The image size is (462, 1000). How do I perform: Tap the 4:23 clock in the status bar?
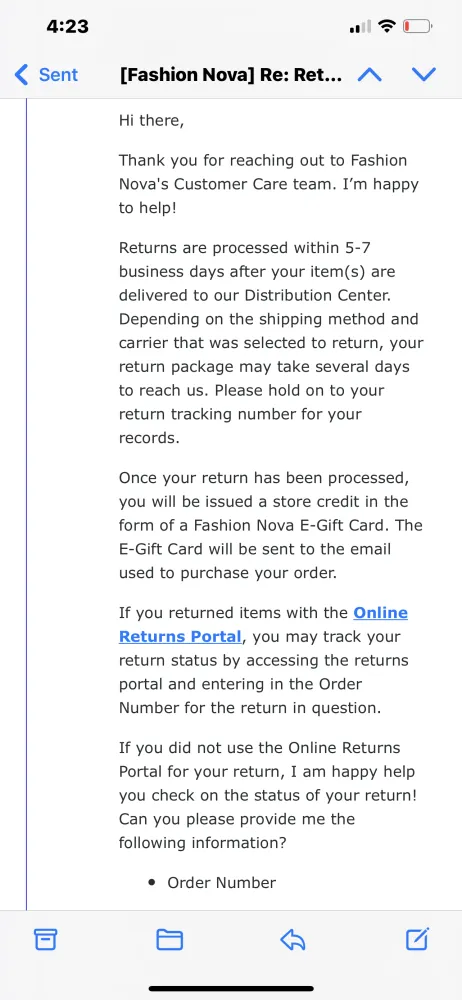pyautogui.click(x=67, y=27)
